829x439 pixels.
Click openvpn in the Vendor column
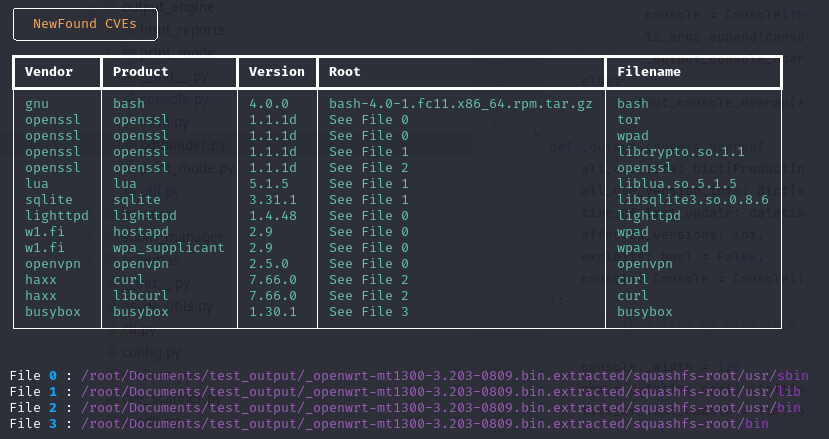click(53, 263)
